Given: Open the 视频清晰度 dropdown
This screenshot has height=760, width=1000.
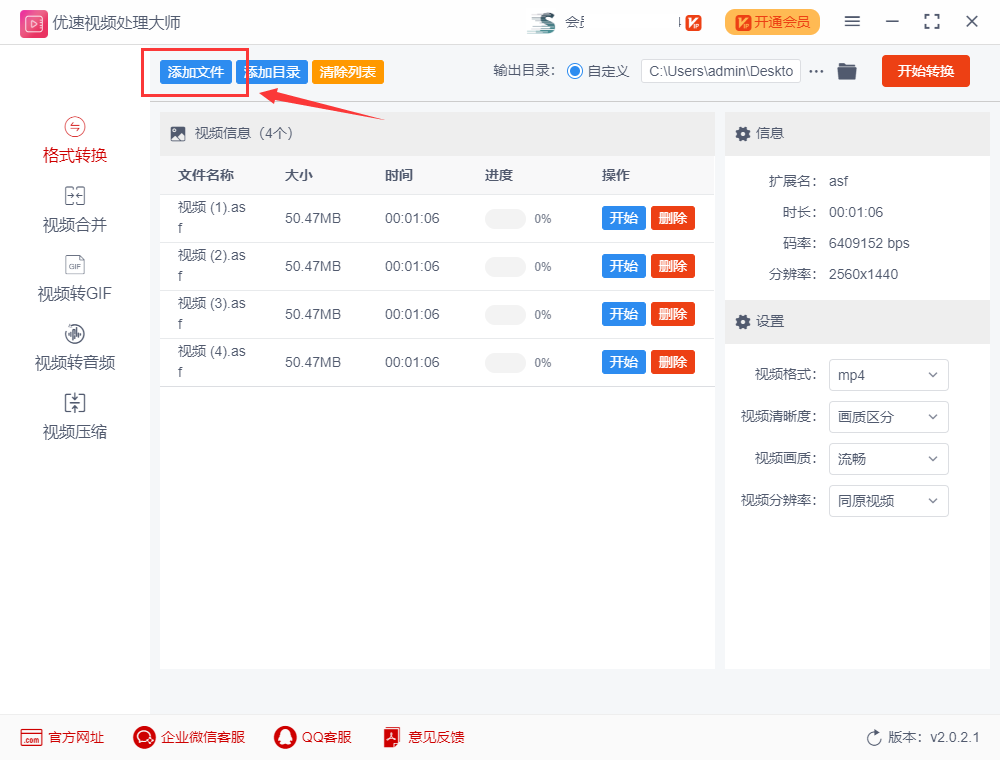Looking at the screenshot, I should pos(888,417).
